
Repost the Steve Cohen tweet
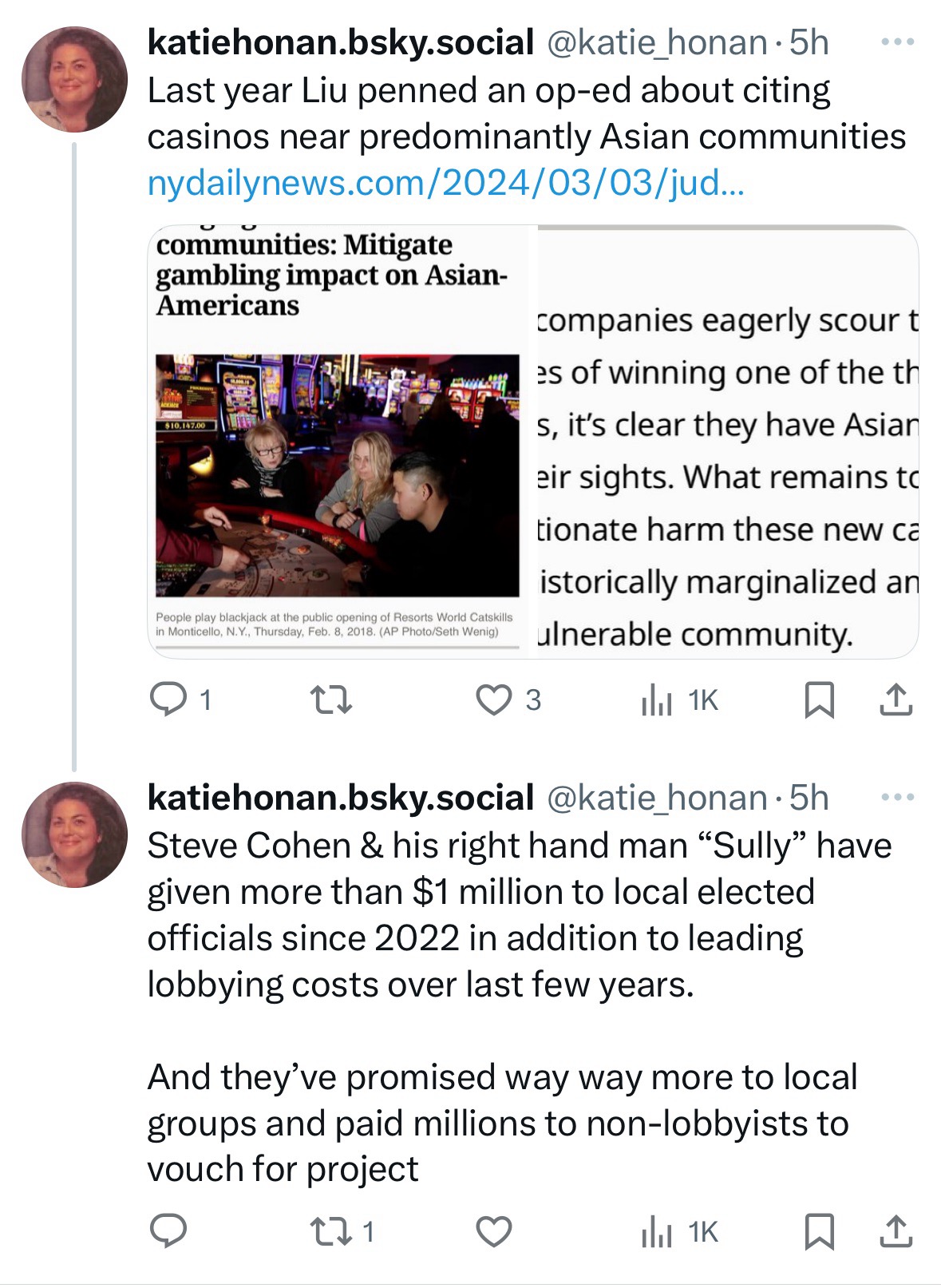point(330,1231)
